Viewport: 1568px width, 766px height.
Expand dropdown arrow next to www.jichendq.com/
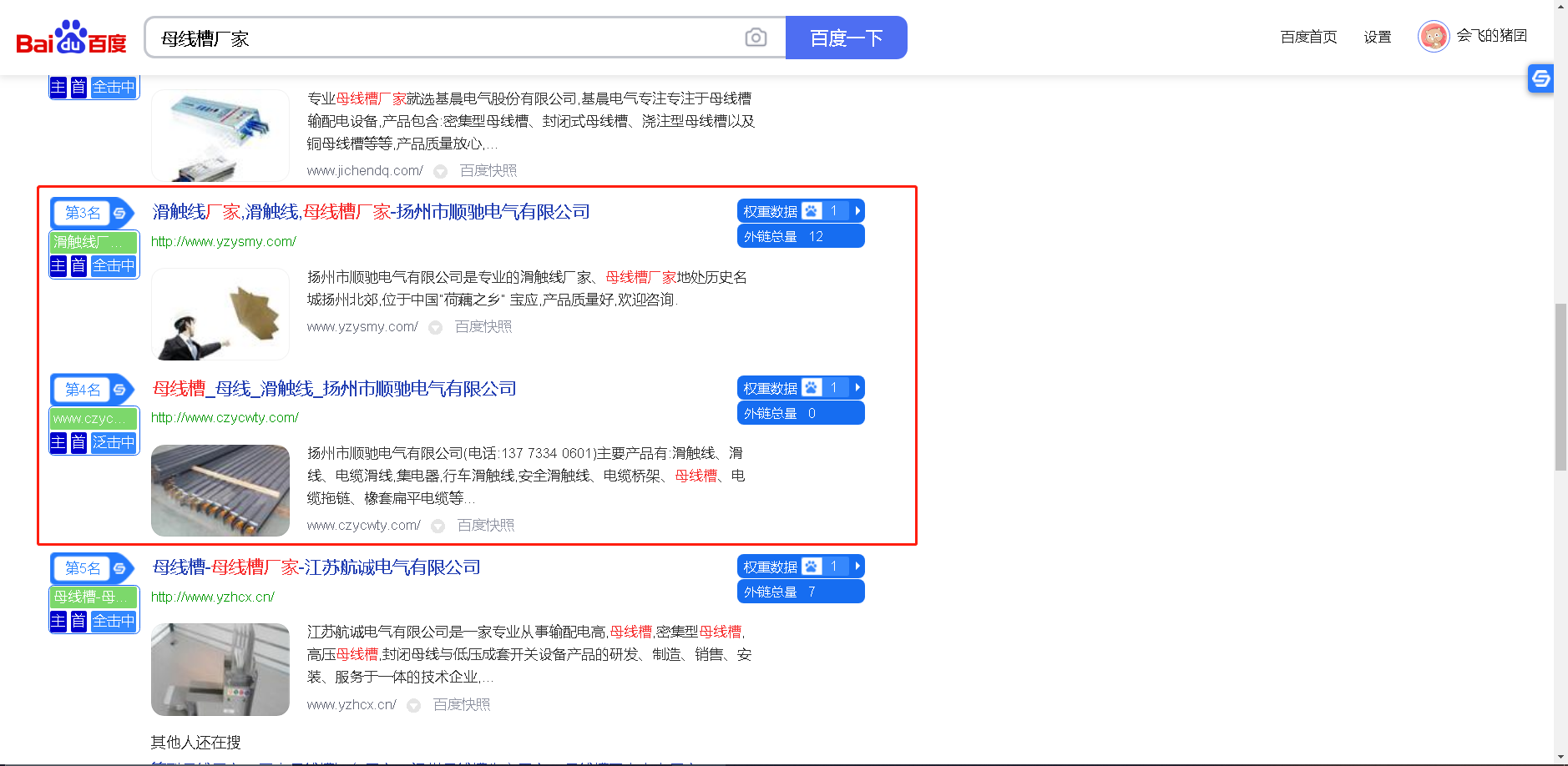click(x=440, y=172)
